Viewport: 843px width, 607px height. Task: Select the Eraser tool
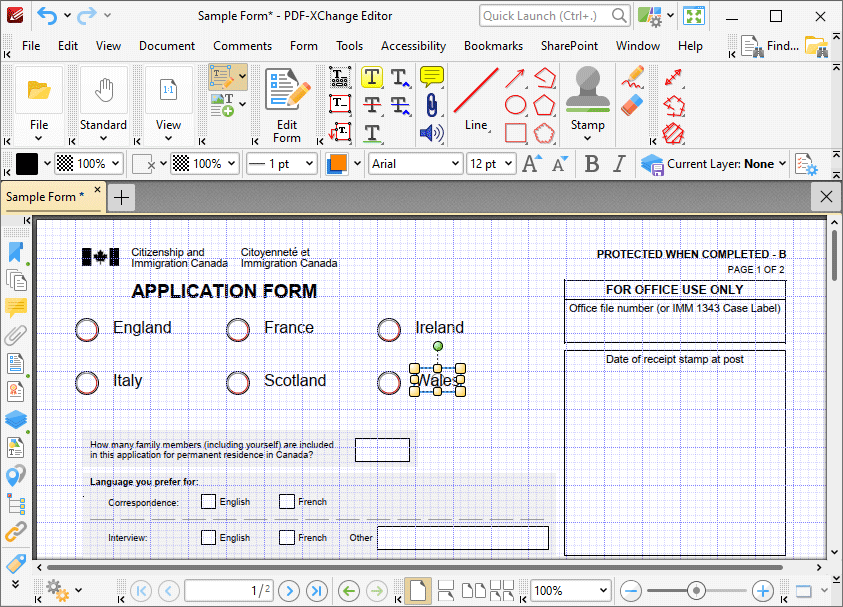[x=632, y=105]
